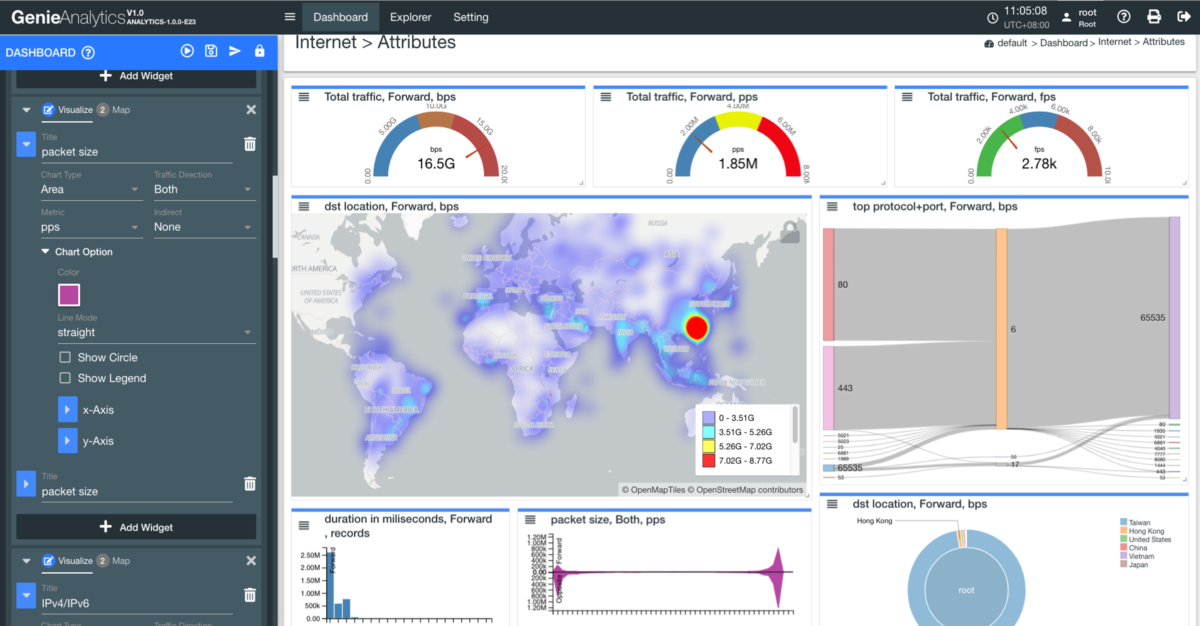The height and width of the screenshot is (626, 1200).
Task: Share the dashboard via the send icon
Action: [236, 51]
